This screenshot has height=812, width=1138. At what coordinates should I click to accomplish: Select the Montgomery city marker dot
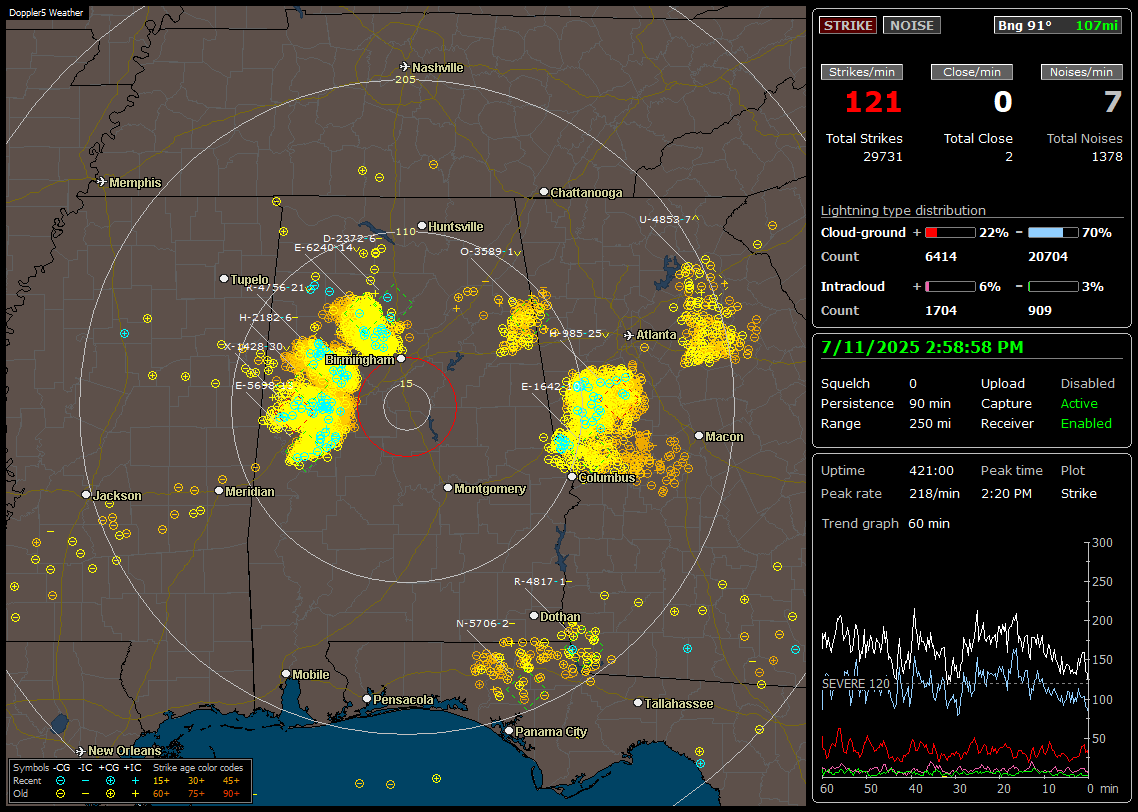[448, 488]
